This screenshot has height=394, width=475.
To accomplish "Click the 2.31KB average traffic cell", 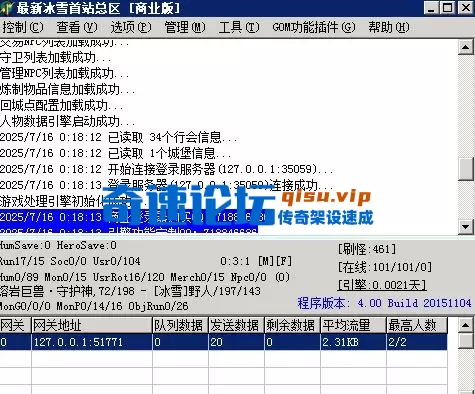I will click(x=353, y=342).
